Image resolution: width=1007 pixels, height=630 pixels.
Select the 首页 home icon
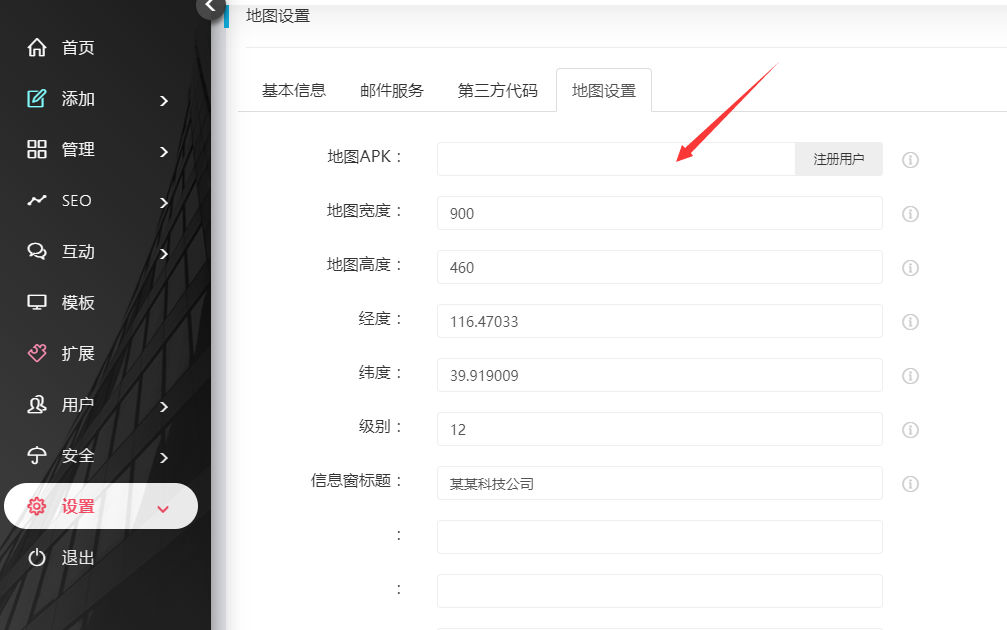[x=36, y=46]
